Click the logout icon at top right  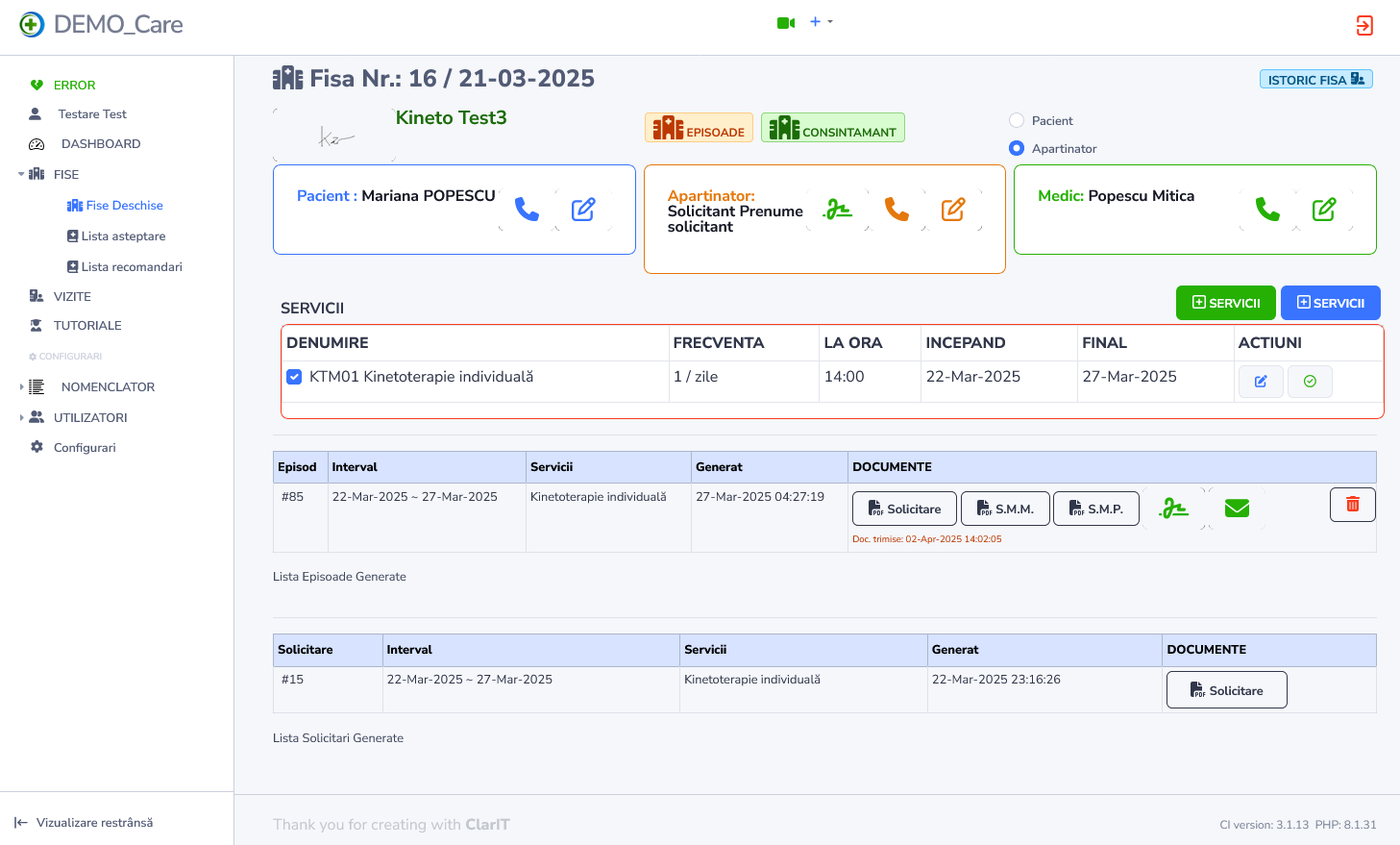pyautogui.click(x=1363, y=26)
